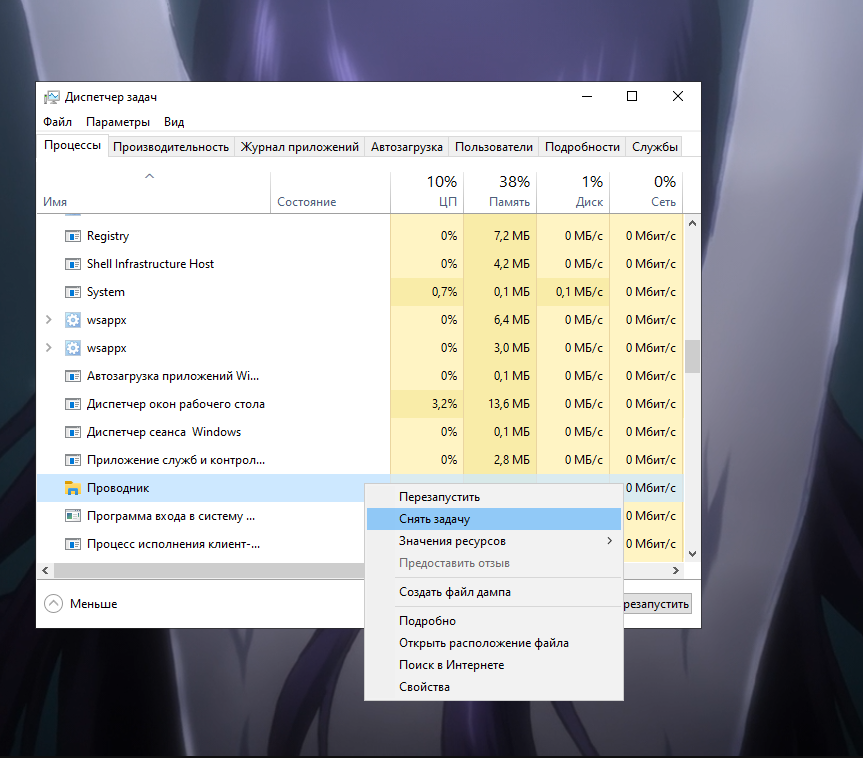Open the Вид menu

[x=174, y=122]
